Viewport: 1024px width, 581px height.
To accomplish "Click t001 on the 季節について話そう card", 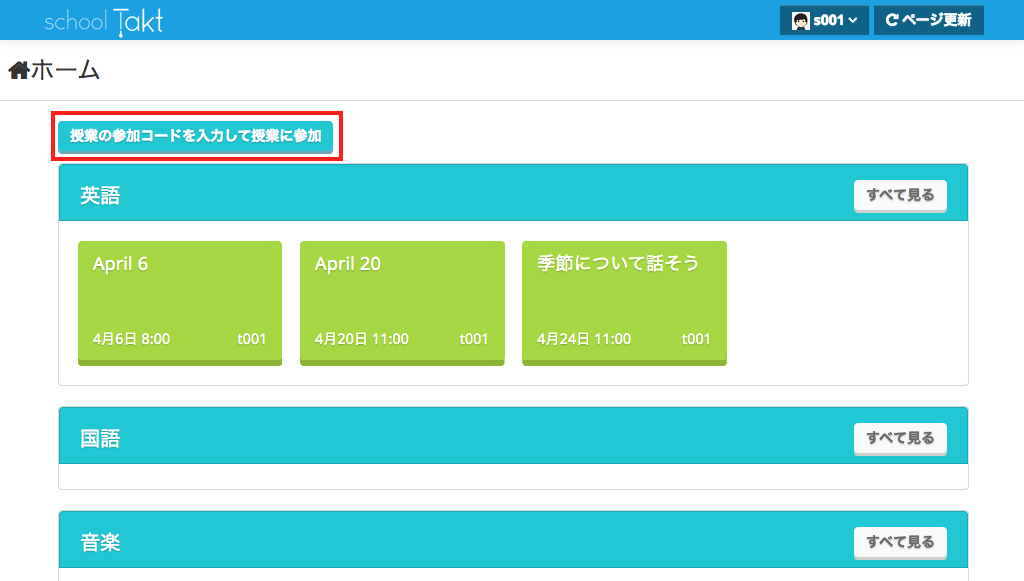I will (696, 339).
